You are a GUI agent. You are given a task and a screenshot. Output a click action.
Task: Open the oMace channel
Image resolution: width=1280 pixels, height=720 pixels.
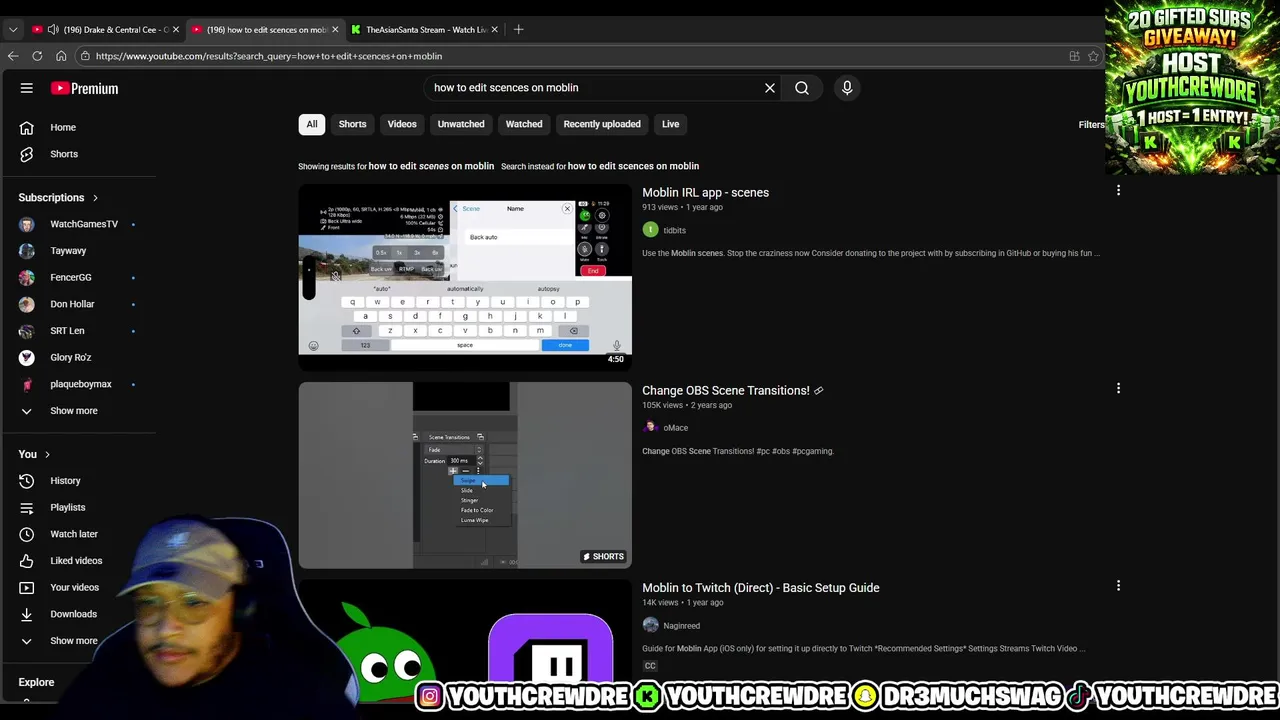[x=675, y=428]
